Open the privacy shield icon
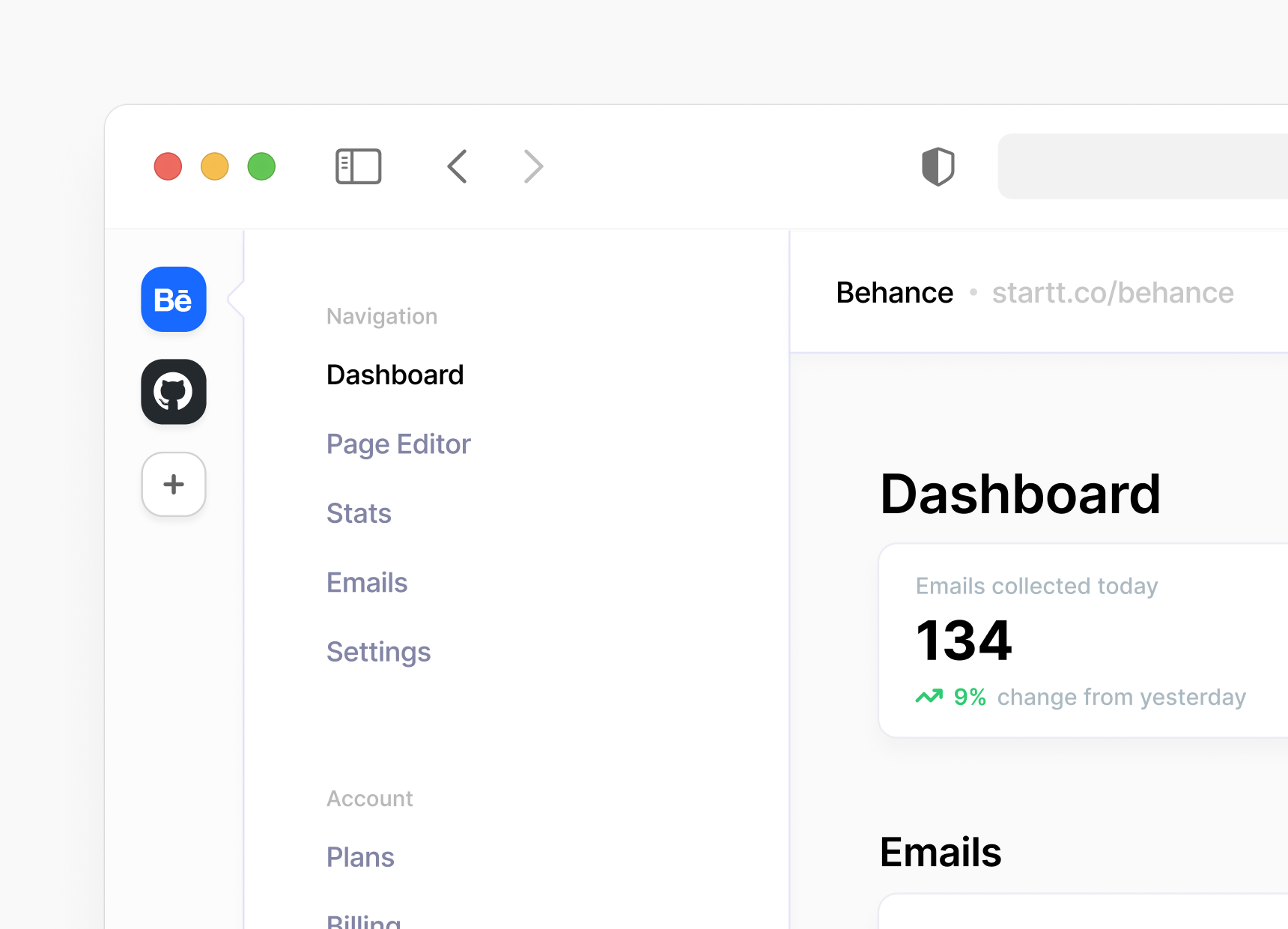Screen dimensions: 1288x929 click(x=938, y=166)
